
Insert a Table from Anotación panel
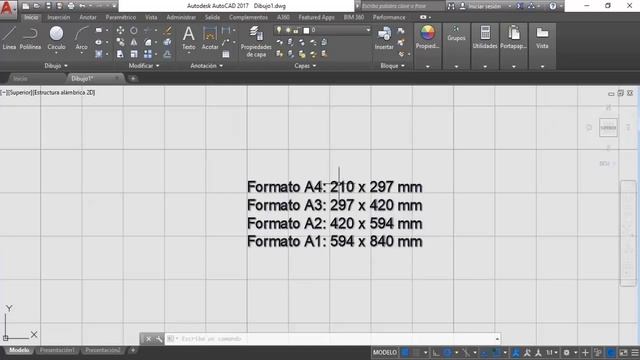(226, 54)
